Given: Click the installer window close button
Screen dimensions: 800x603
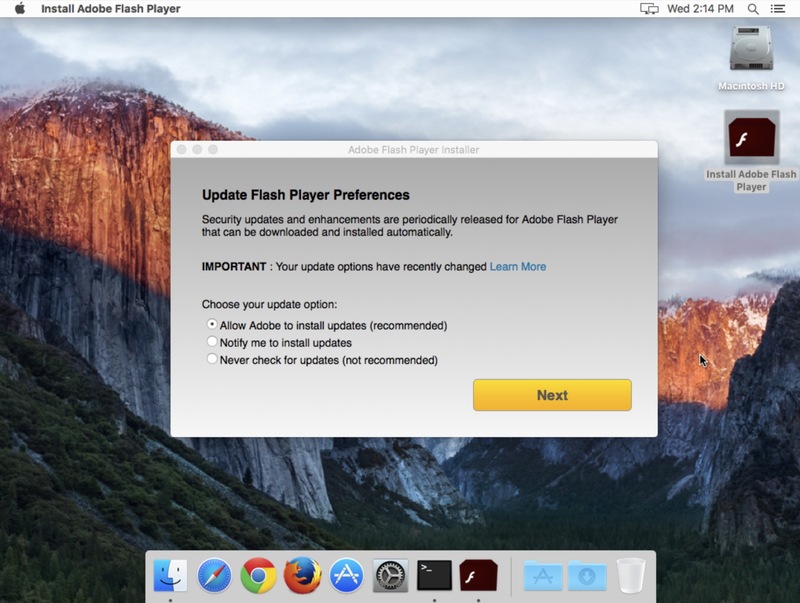Looking at the screenshot, I should click(181, 149).
